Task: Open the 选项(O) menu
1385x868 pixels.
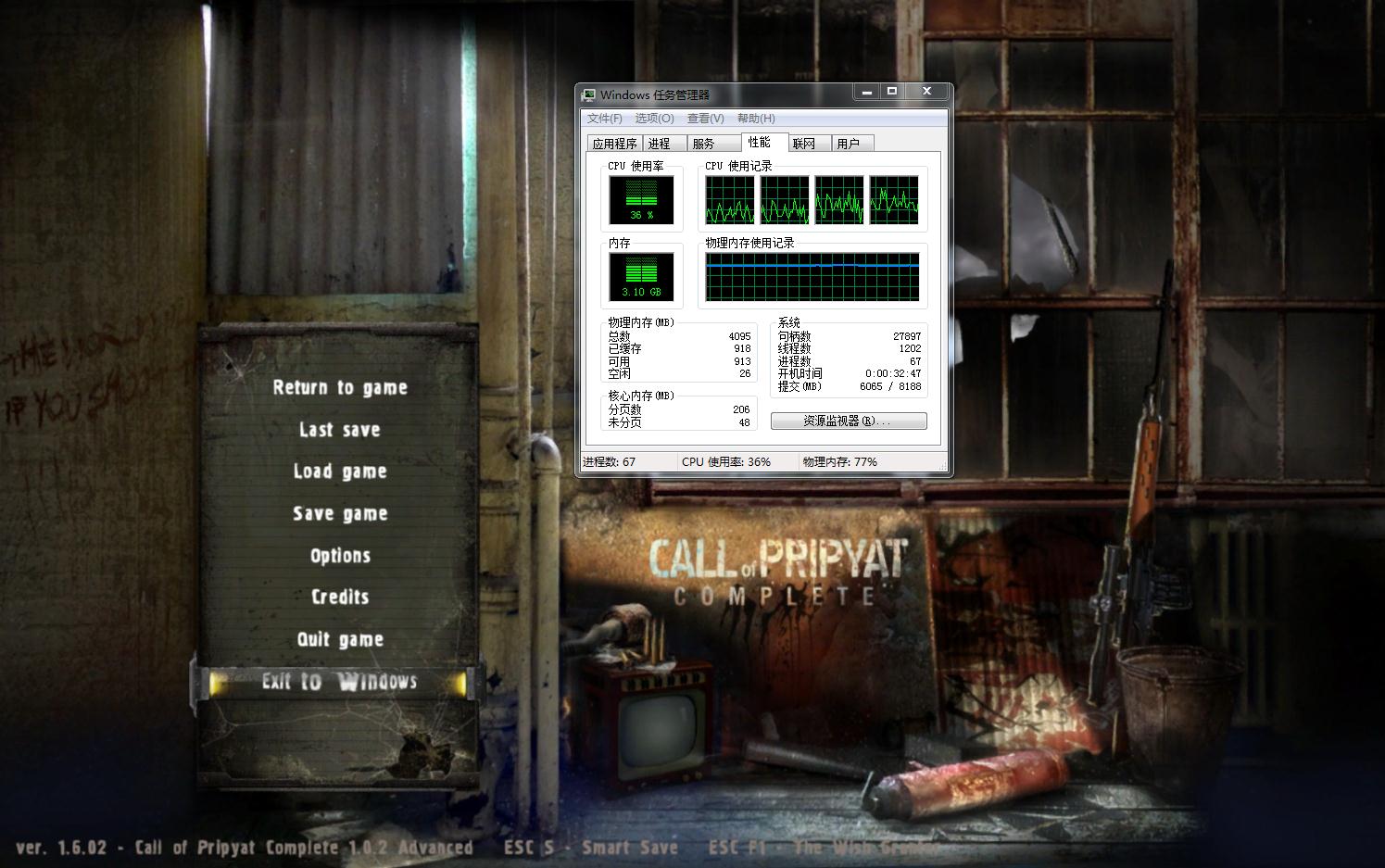Action: point(654,119)
